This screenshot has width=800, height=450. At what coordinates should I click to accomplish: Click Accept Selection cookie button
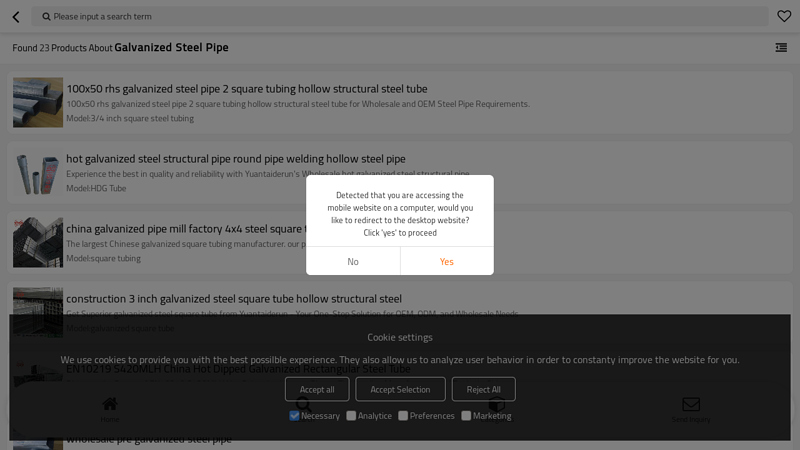400,389
